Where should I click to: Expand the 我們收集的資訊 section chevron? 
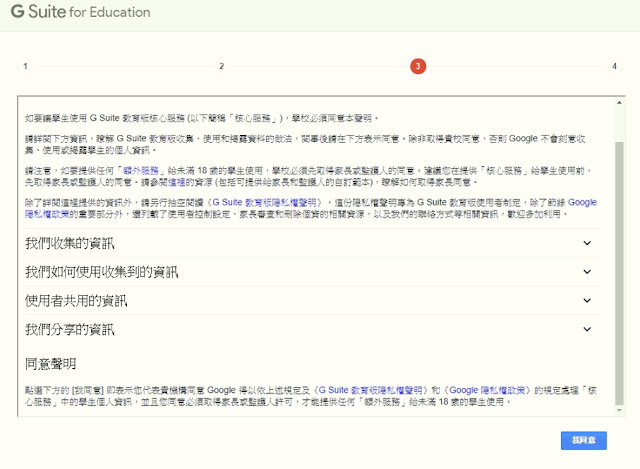tap(587, 243)
